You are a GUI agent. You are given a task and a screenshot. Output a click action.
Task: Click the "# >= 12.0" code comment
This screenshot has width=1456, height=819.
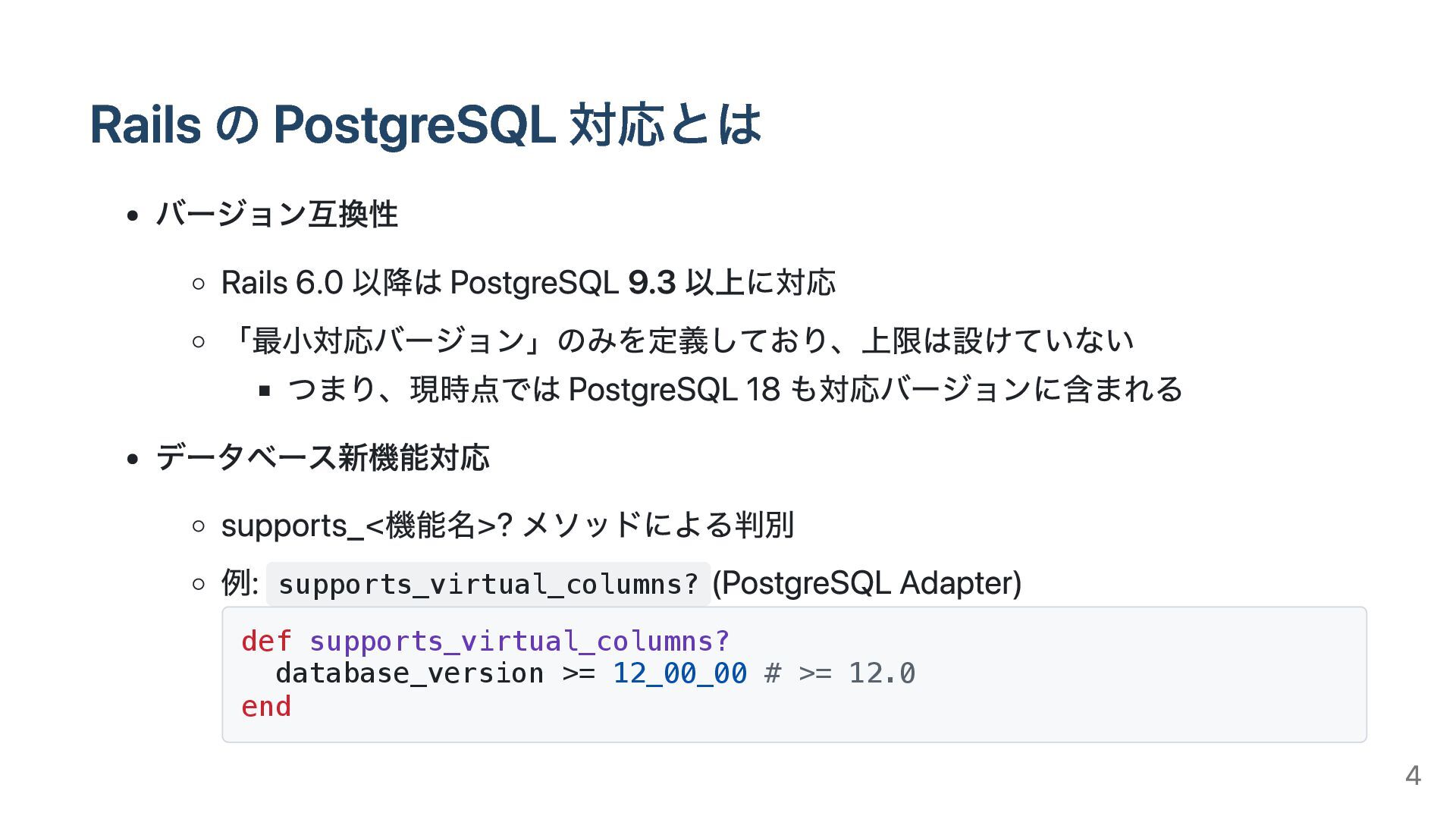(840, 673)
